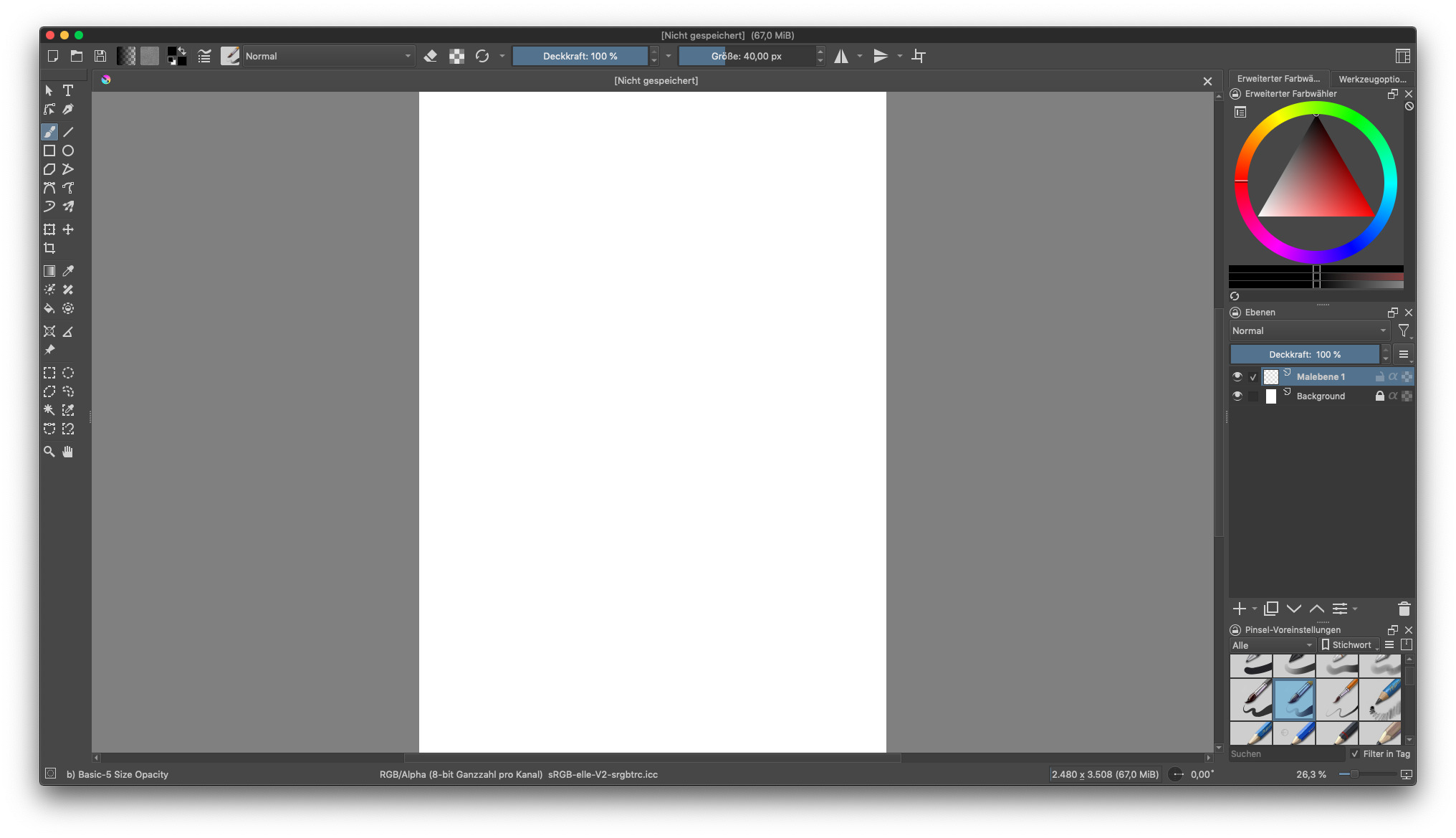The height and width of the screenshot is (838, 1456).
Task: Pick the Color sampler eyedropper tool
Action: tap(68, 271)
